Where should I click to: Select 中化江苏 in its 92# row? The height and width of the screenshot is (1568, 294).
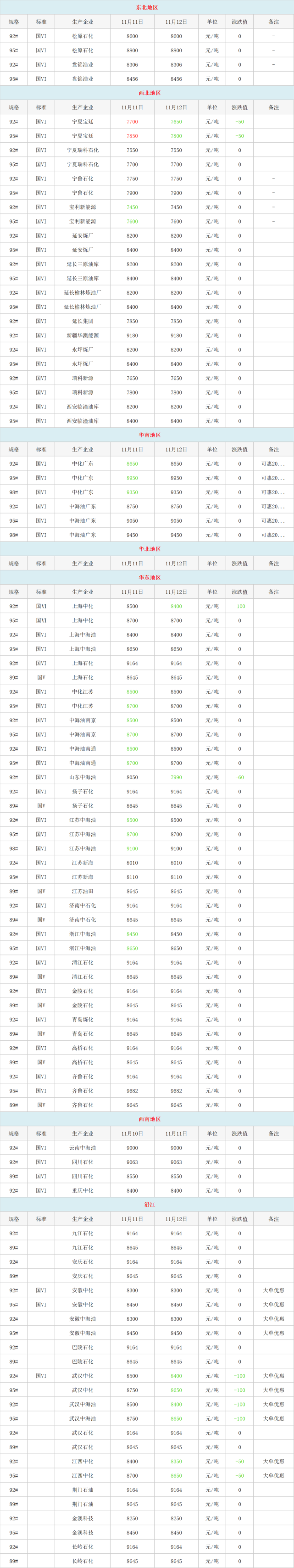pos(83,692)
